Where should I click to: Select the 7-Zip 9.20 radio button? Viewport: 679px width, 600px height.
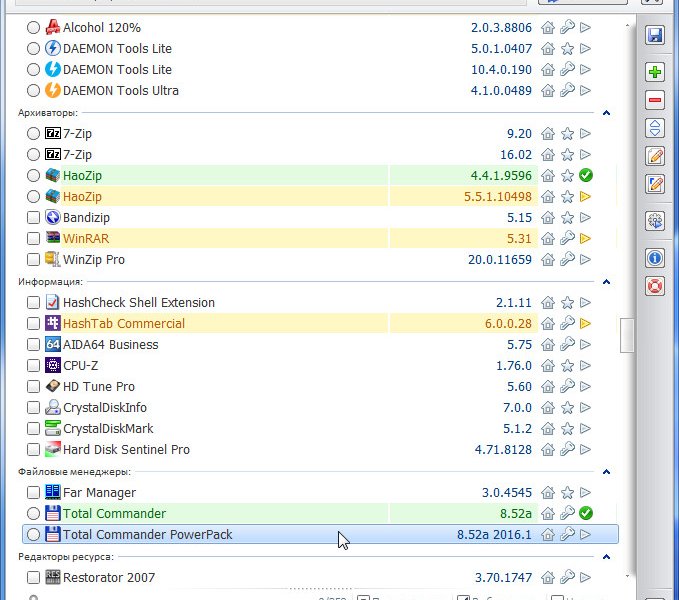point(33,133)
